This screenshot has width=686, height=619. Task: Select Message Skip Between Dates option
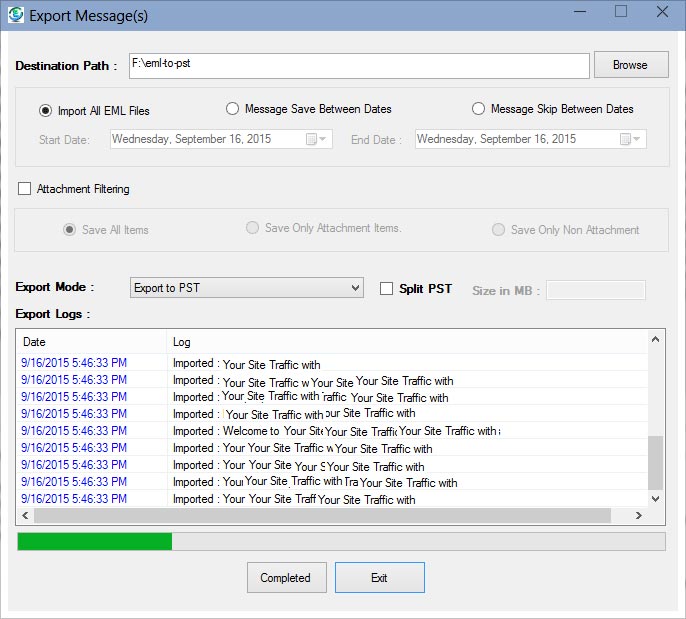pos(479,109)
